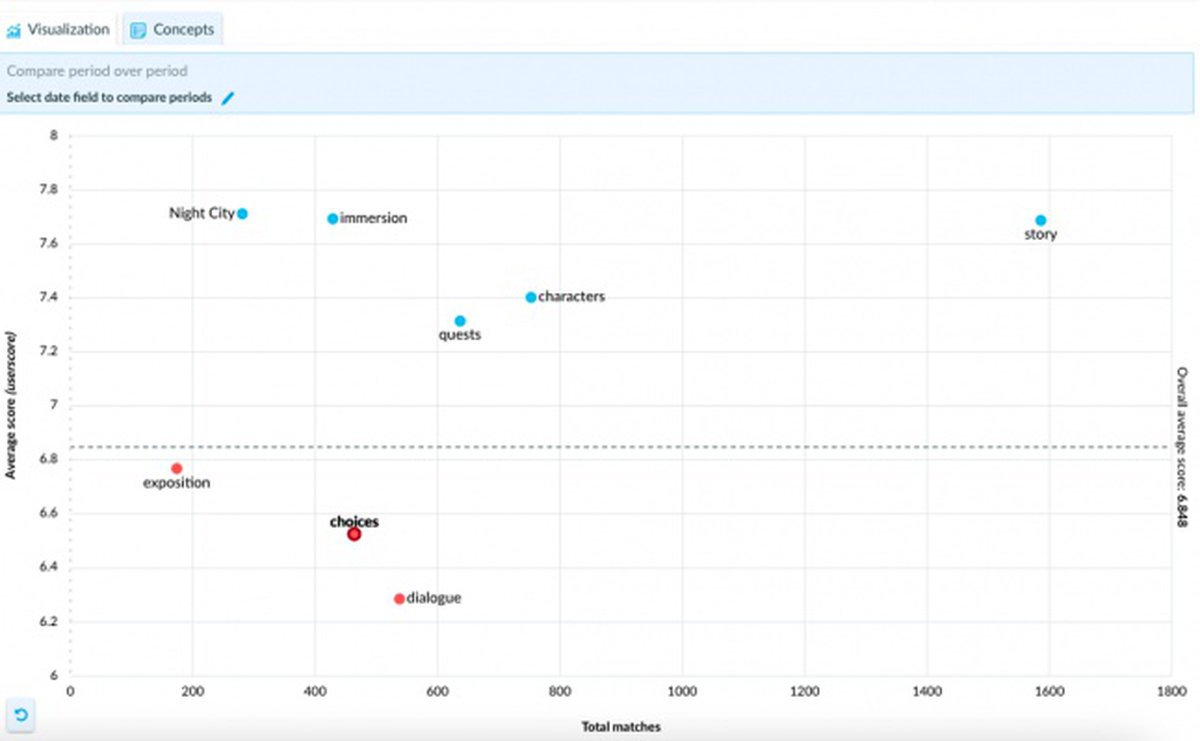Screen dimensions: 1200x741
Task: Click the immersion data point
Action: 333,218
